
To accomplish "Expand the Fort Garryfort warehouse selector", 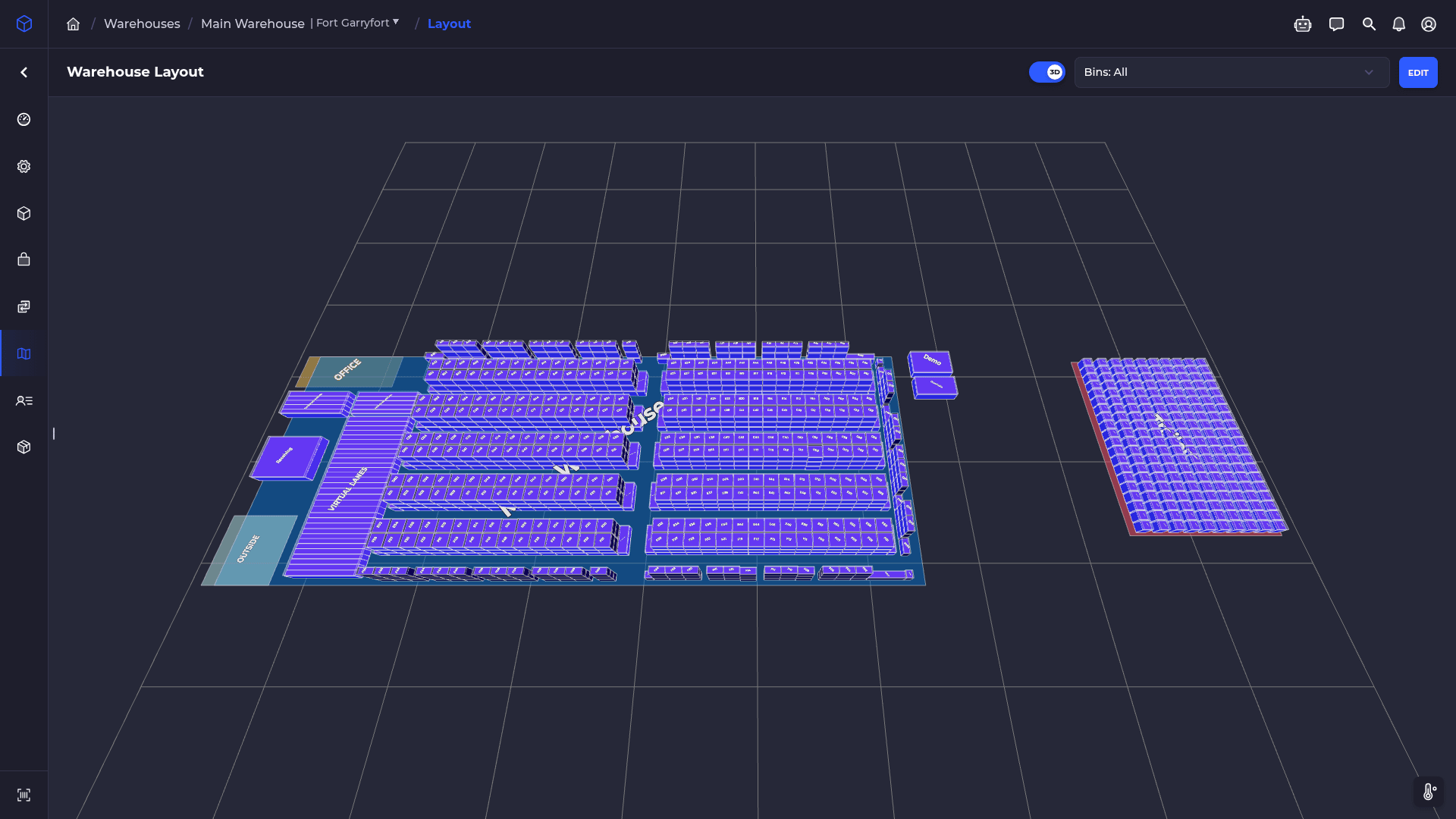I will [357, 23].
